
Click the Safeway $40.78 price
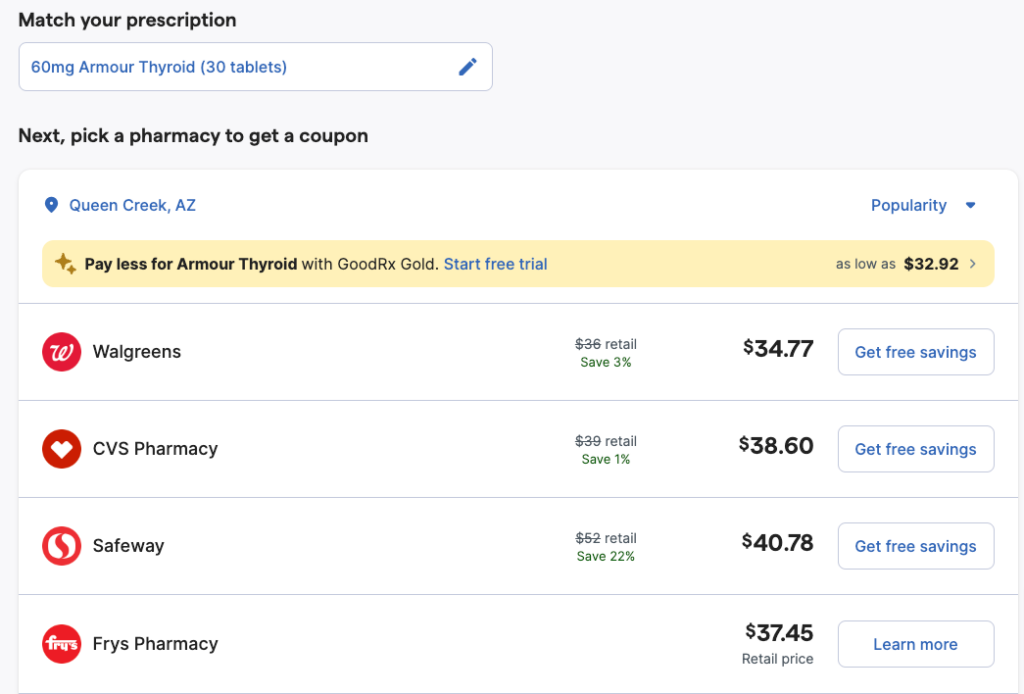(777, 543)
